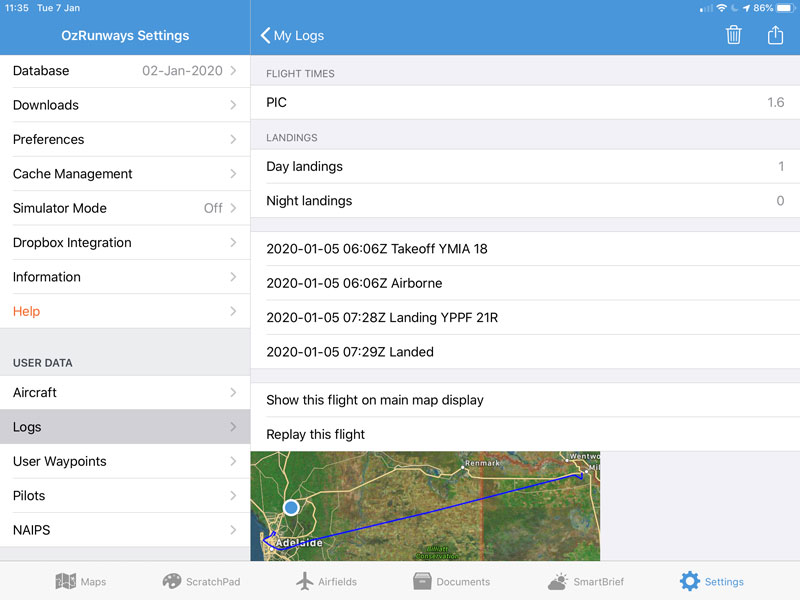This screenshot has width=800, height=600.
Task: Expand the Information row chevron
Action: pos(233,277)
